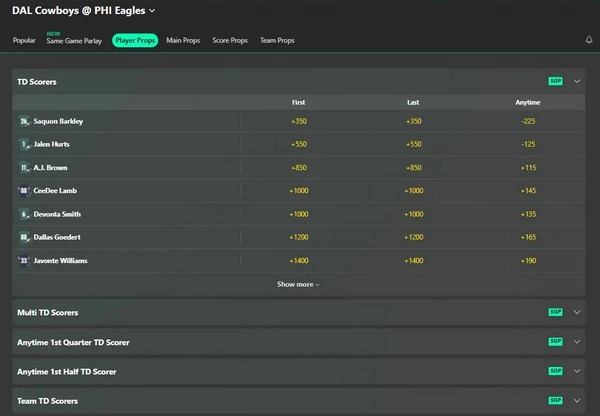
Task: Open the Score Props tab
Action: (x=230, y=40)
